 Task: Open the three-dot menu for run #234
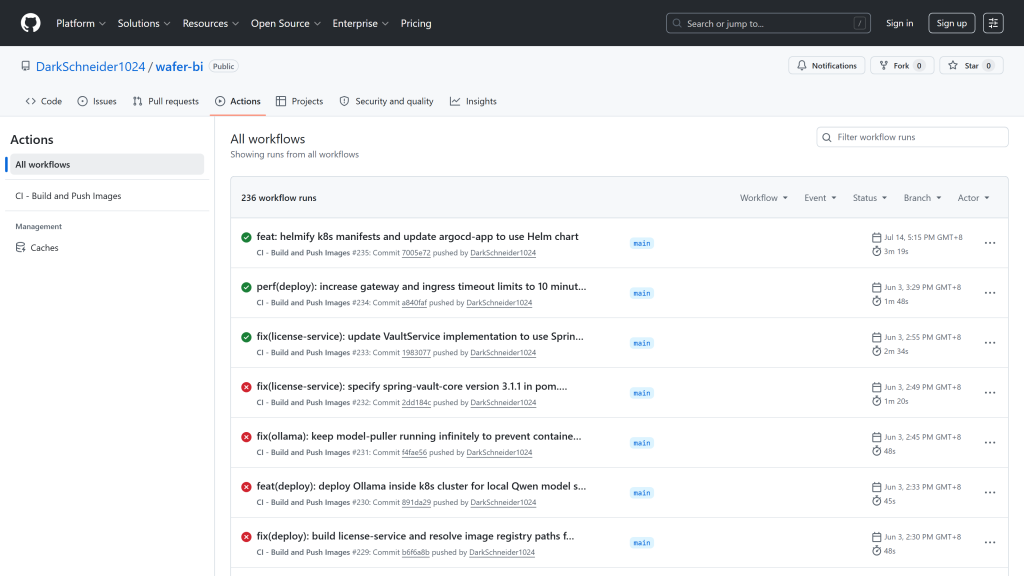tap(990, 293)
